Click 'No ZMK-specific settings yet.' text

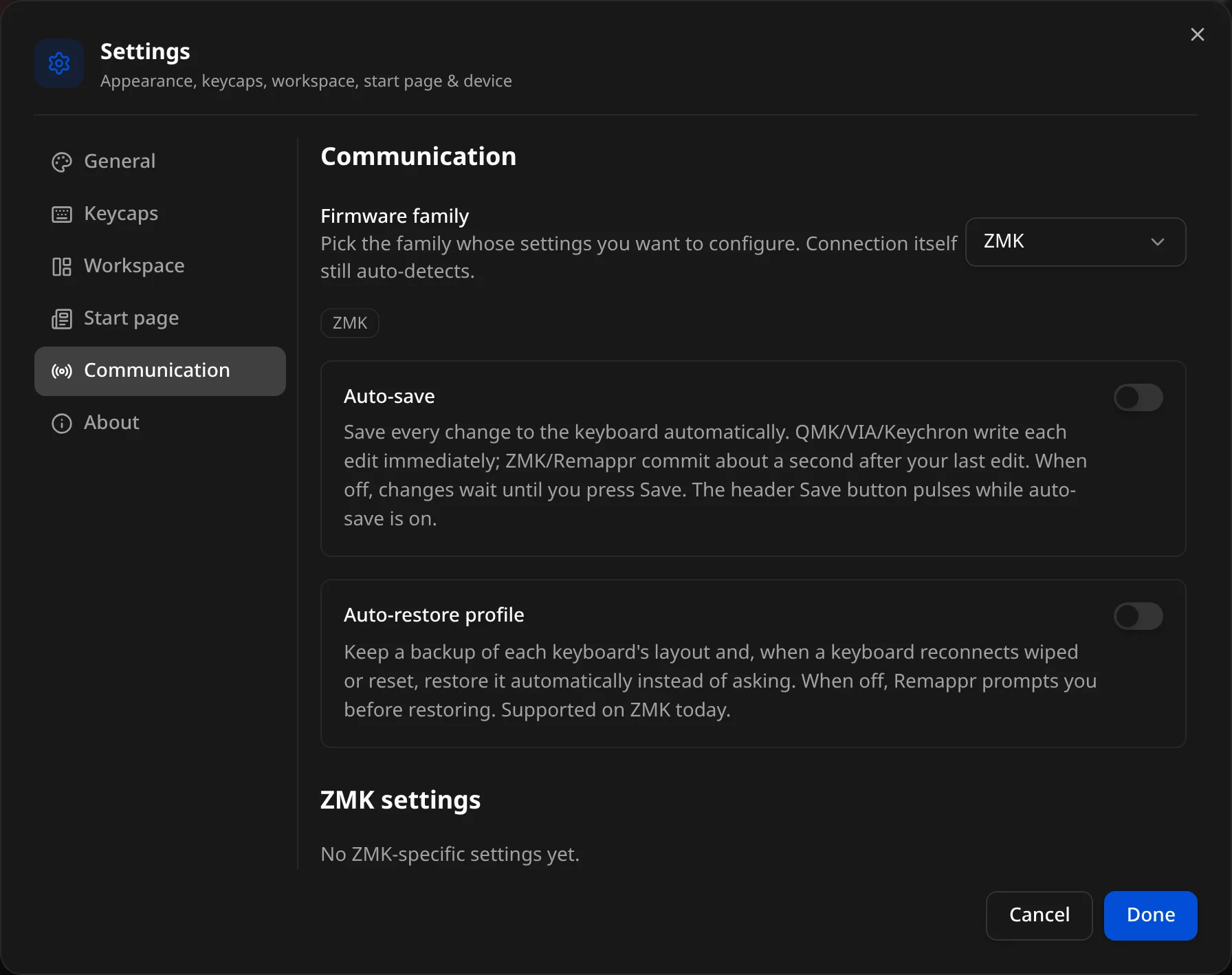(450, 855)
